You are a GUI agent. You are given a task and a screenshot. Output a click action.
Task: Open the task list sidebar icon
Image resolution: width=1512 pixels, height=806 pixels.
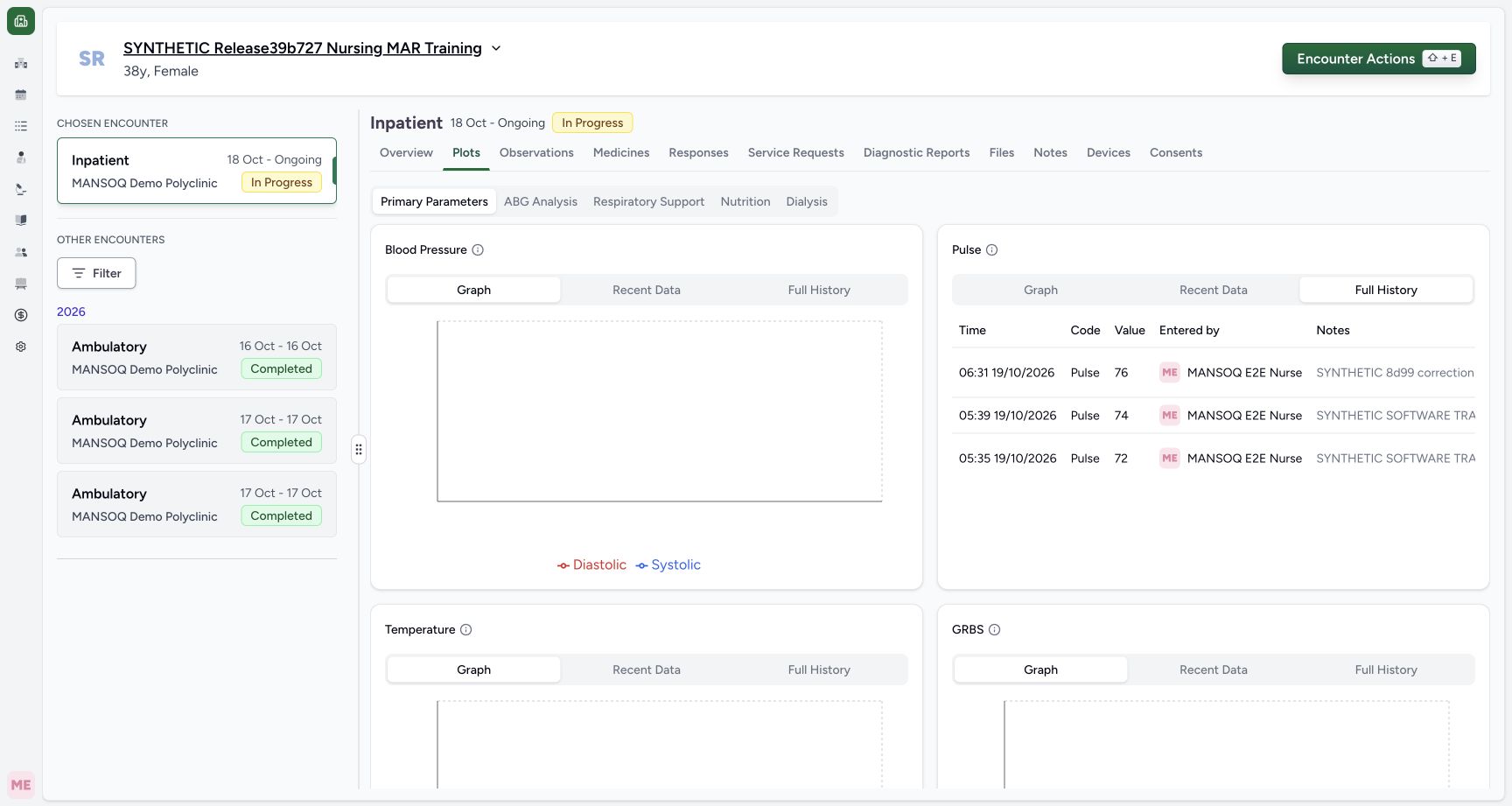tap(21, 126)
